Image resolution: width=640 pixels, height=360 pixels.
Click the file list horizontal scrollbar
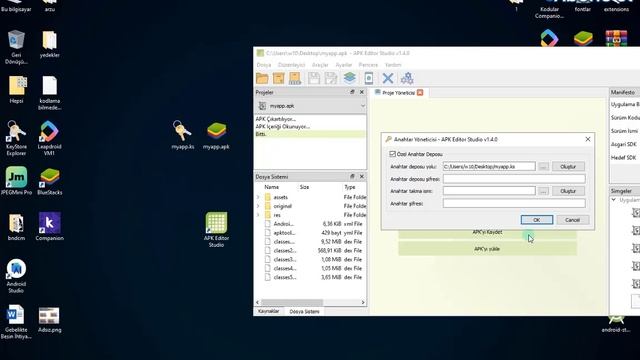pyautogui.click(x=292, y=302)
